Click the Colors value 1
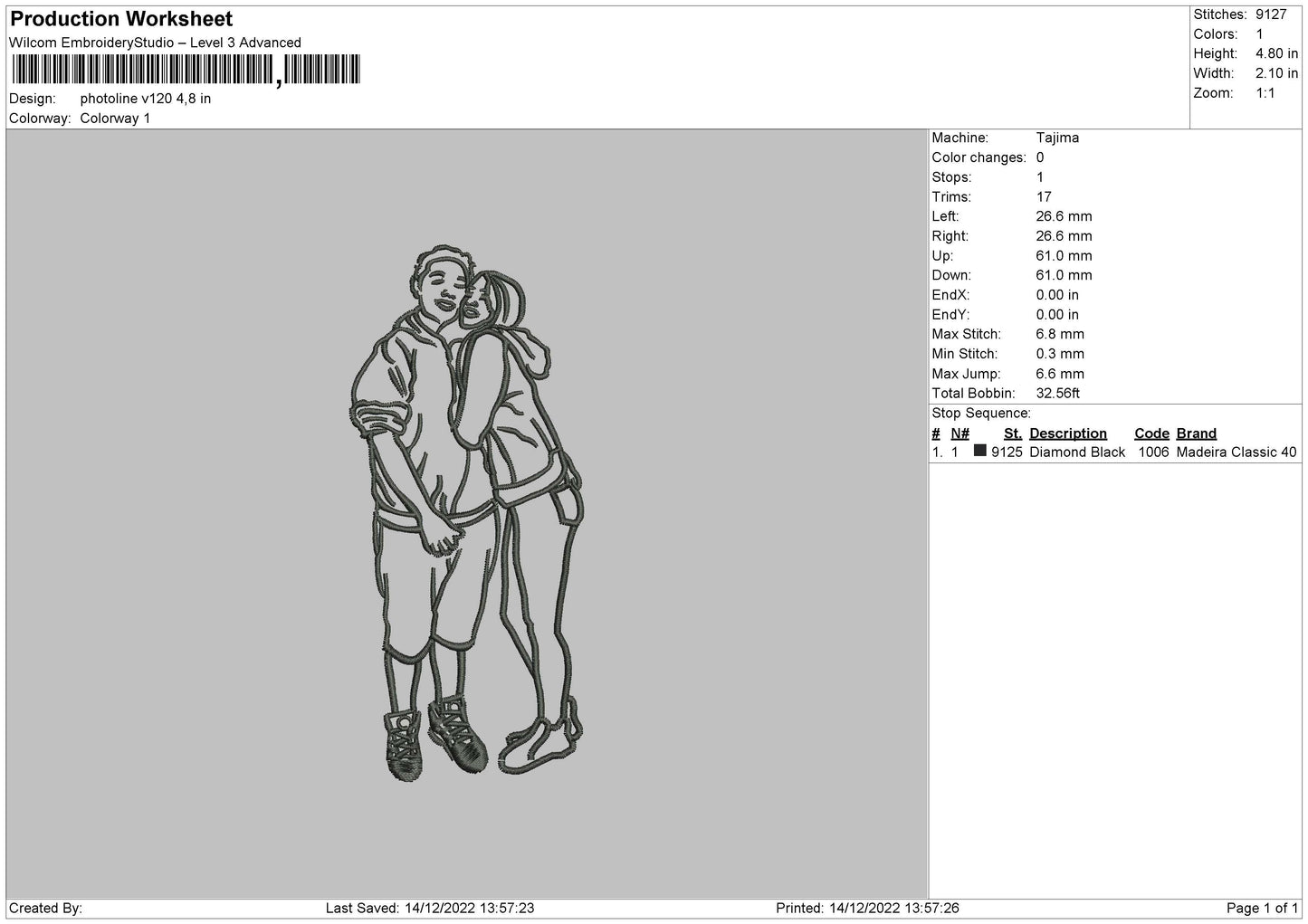This screenshot has height=924, width=1308. (x=1259, y=34)
